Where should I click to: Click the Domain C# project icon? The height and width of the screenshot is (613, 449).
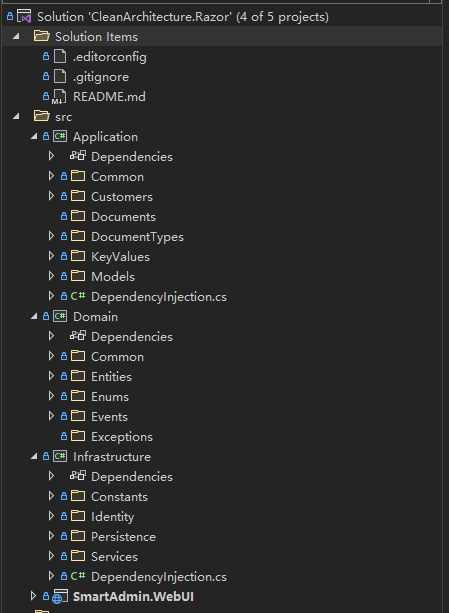[60, 316]
